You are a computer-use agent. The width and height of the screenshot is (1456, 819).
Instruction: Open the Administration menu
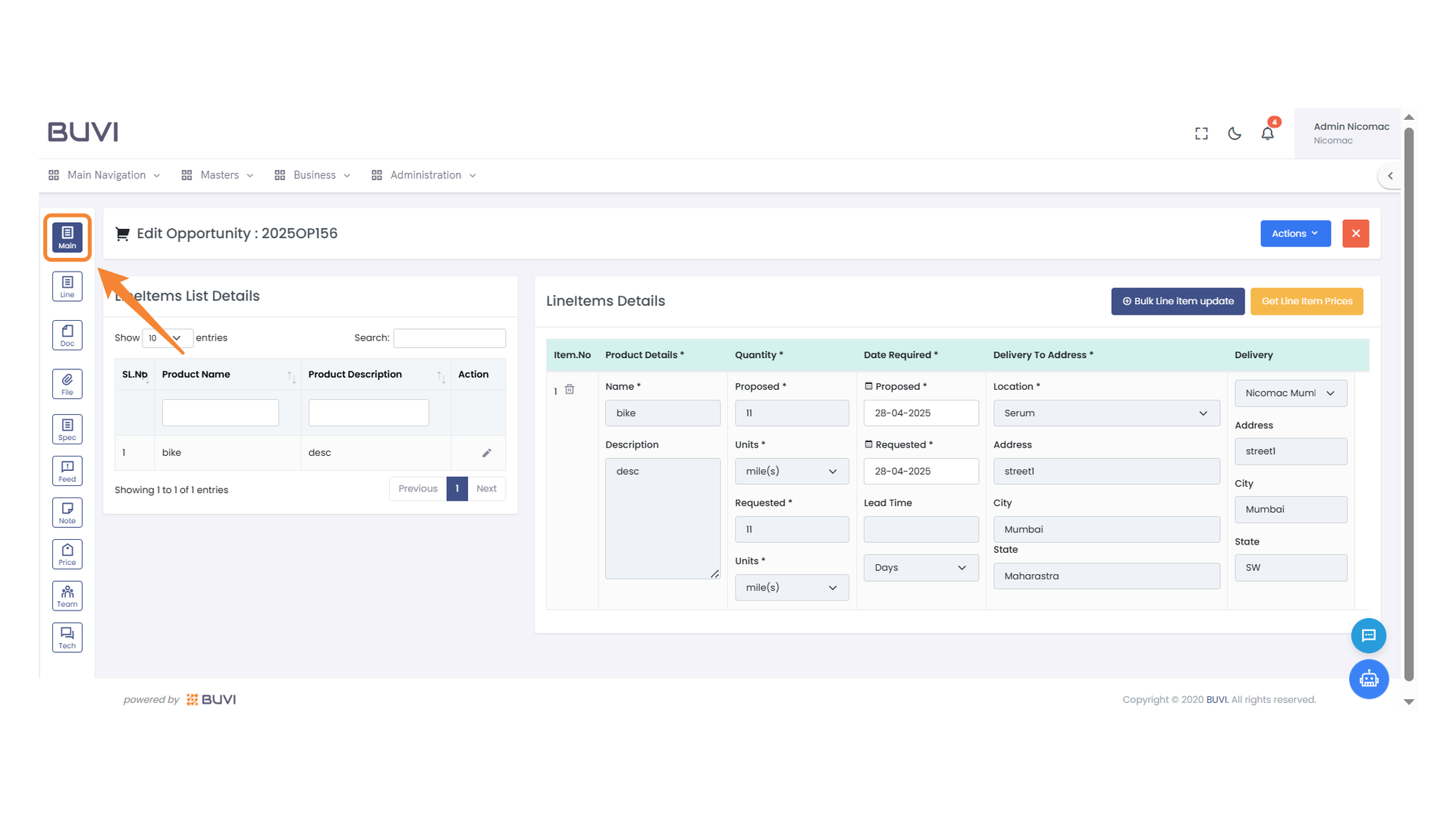tap(425, 175)
